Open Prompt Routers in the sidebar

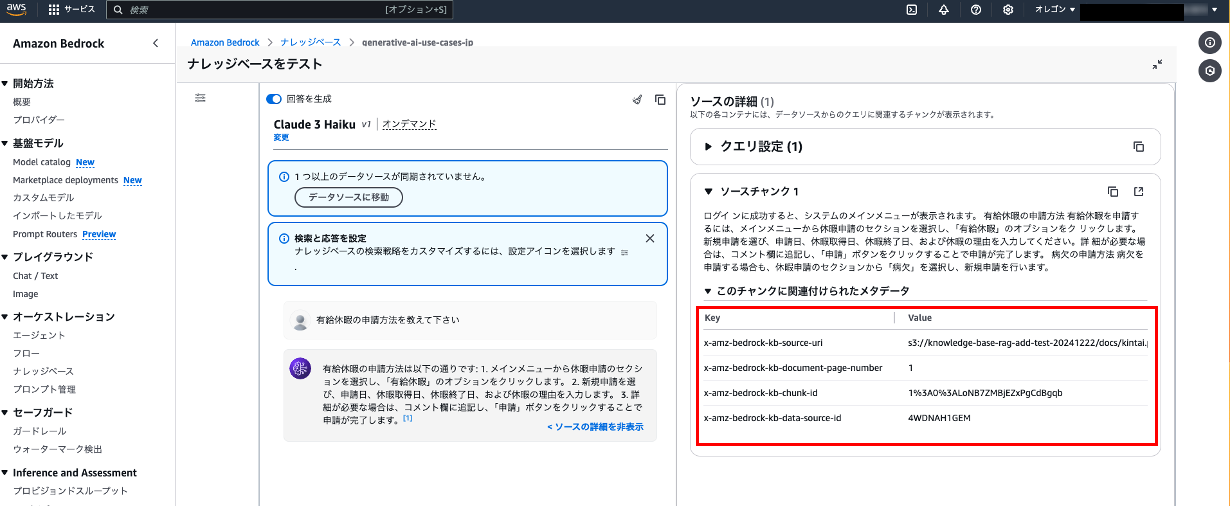point(46,234)
